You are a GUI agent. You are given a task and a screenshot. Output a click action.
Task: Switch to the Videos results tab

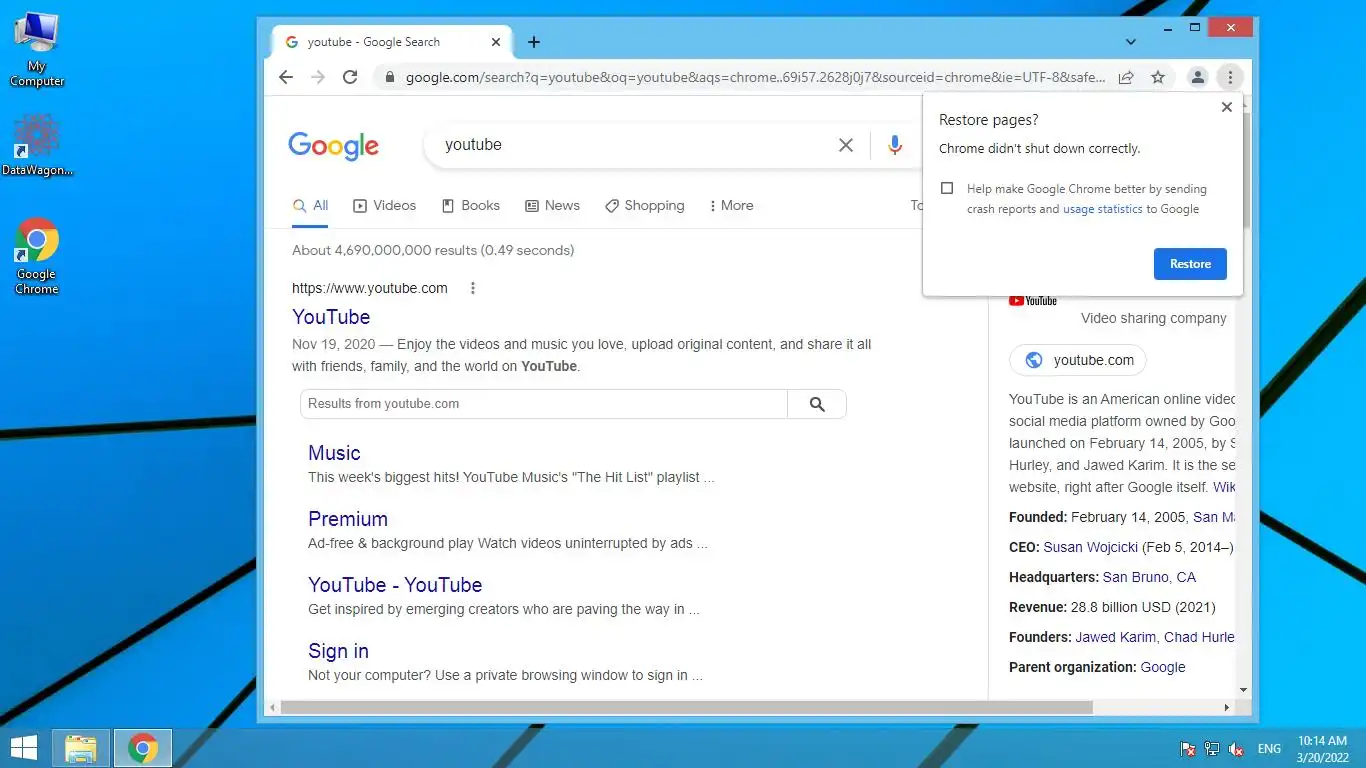pyautogui.click(x=384, y=205)
